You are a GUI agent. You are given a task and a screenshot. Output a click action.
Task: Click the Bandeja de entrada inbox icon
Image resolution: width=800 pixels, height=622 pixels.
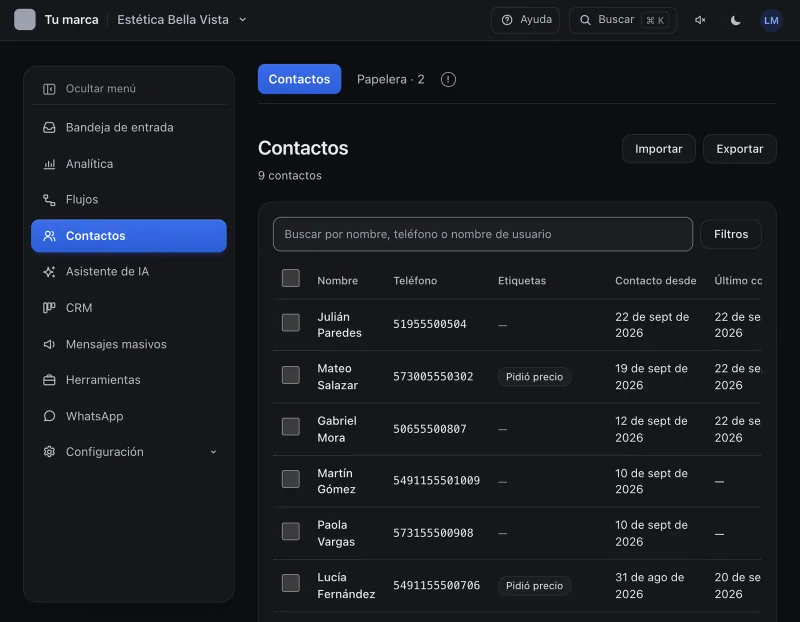click(x=49, y=128)
